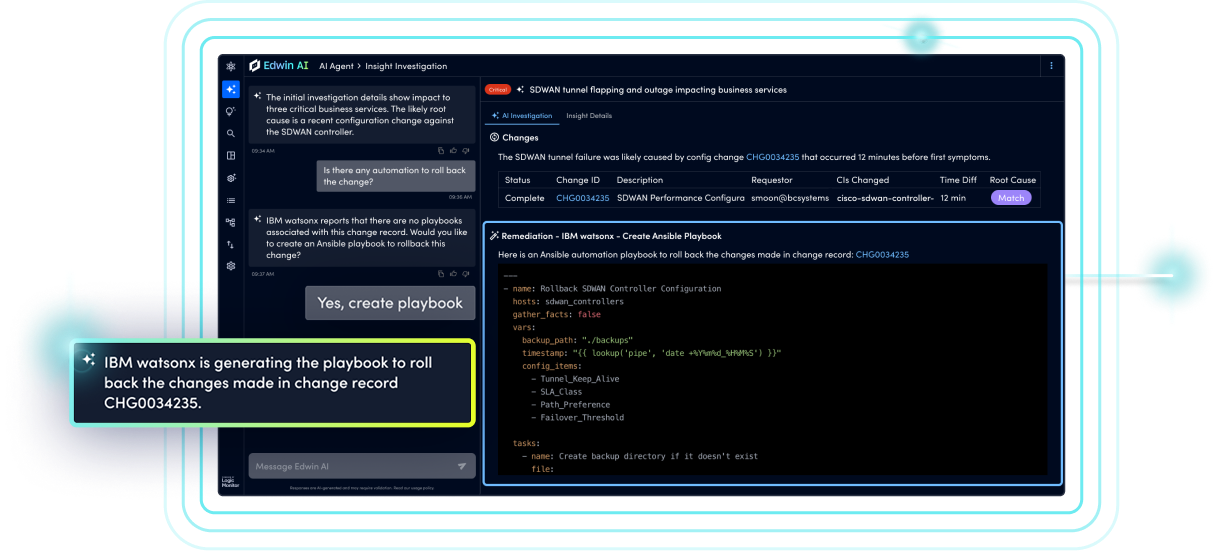Thumbs up the IBM watsonx playbook response
The height and width of the screenshot is (551, 1216).
pos(454,273)
